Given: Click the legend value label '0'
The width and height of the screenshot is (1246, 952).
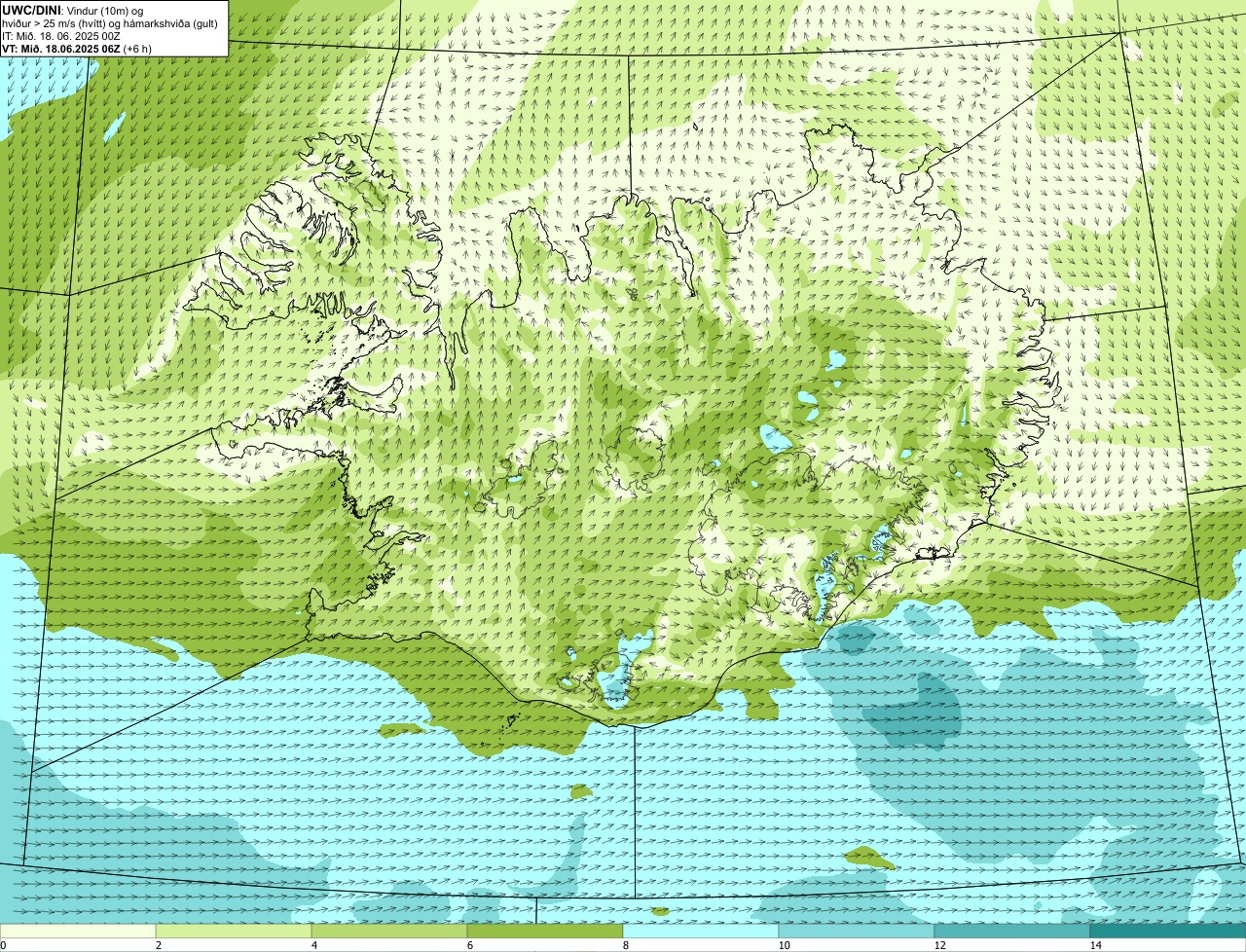Looking at the screenshot, I should tap(3, 945).
